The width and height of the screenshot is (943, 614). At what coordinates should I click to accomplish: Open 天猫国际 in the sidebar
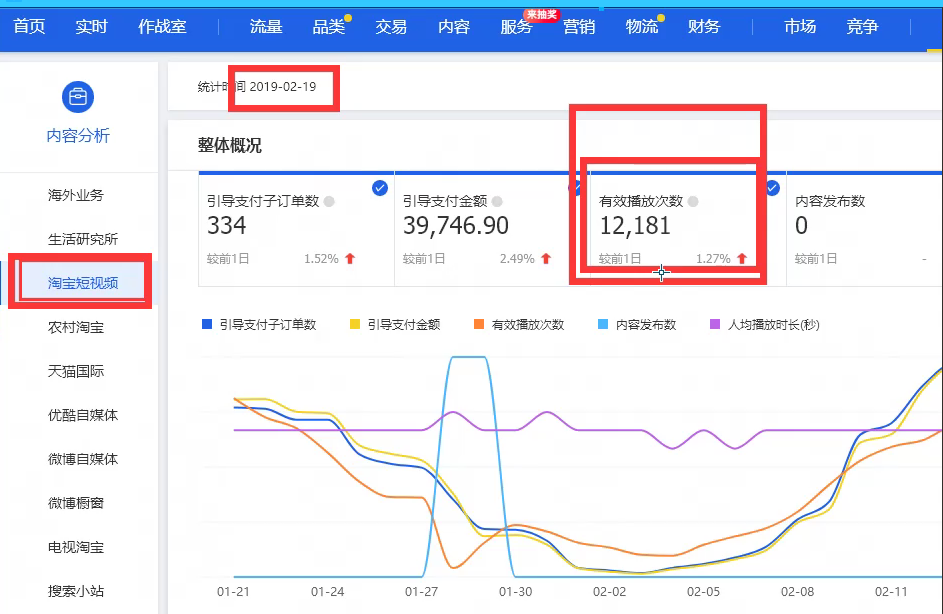pos(76,371)
